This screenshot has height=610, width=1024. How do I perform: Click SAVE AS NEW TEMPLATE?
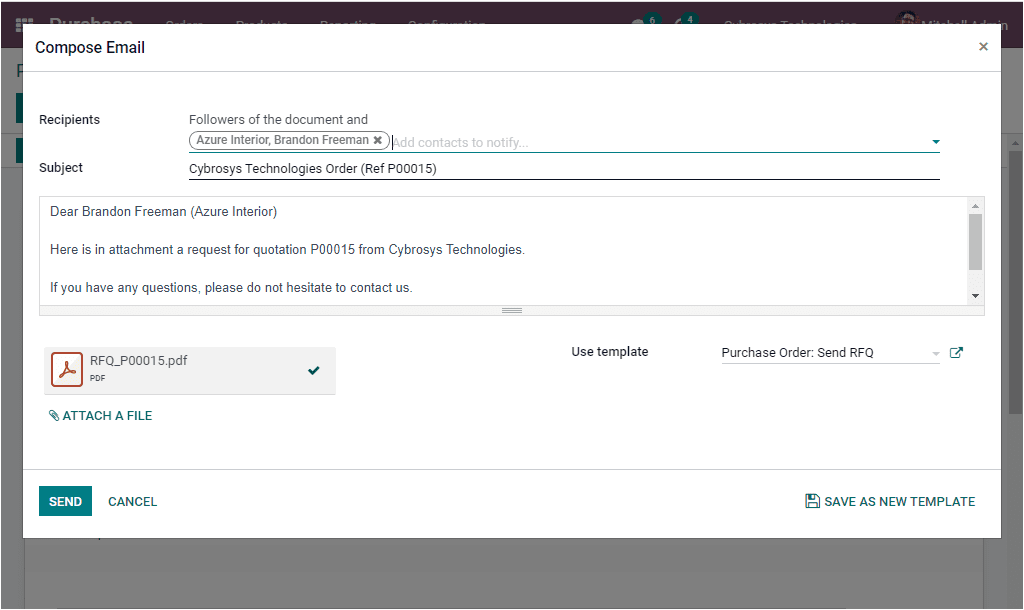click(898, 501)
